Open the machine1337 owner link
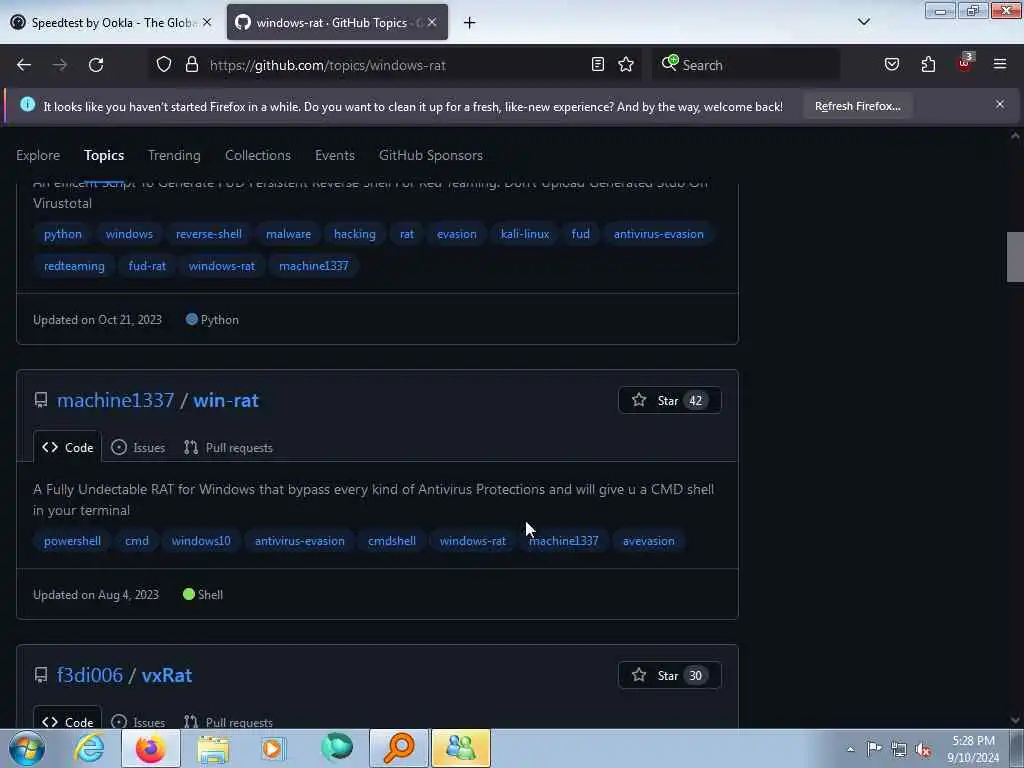1024x768 pixels. tap(116, 400)
